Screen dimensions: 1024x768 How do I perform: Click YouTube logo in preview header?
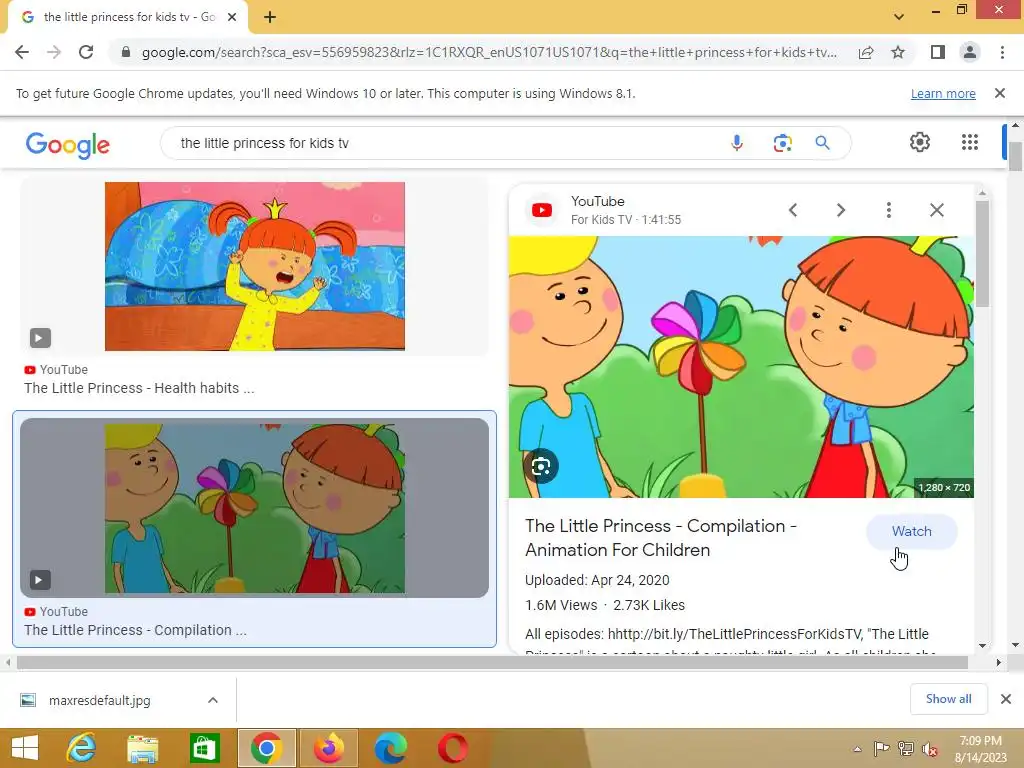(541, 210)
